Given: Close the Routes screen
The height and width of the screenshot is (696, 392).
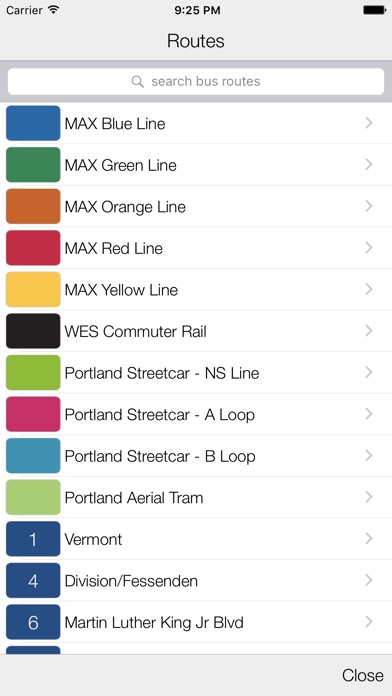Looking at the screenshot, I should tap(362, 675).
